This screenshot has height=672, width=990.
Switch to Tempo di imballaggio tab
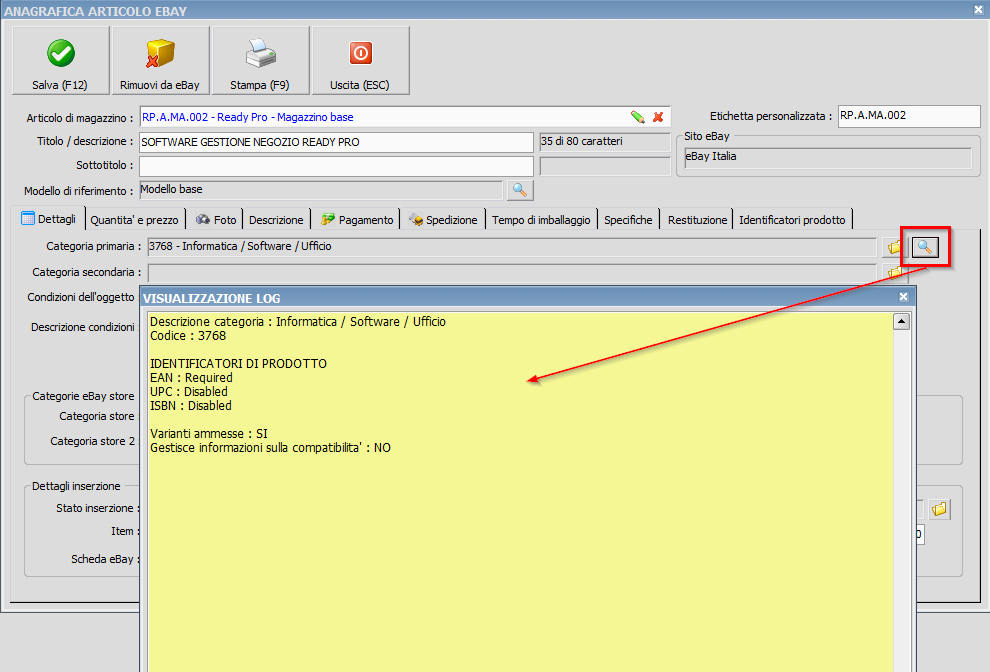(541, 220)
